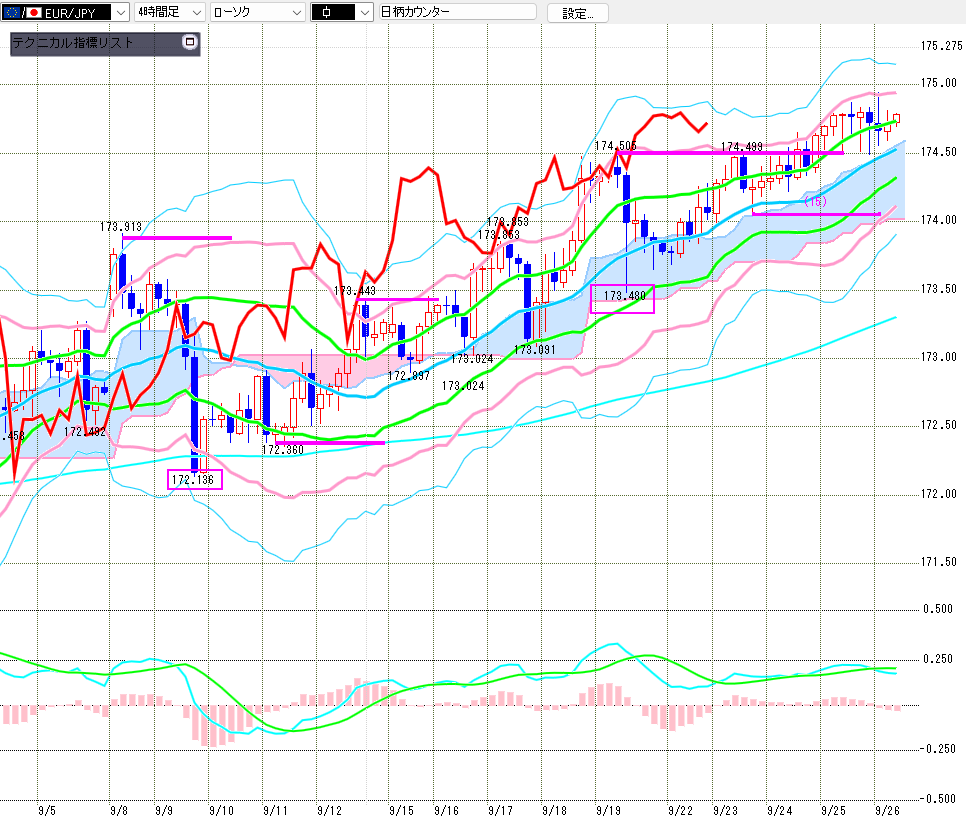Viewport: 966px width, 819px height.
Task: Click expand icon on テクニカル指標リスト panel
Action: point(190,43)
